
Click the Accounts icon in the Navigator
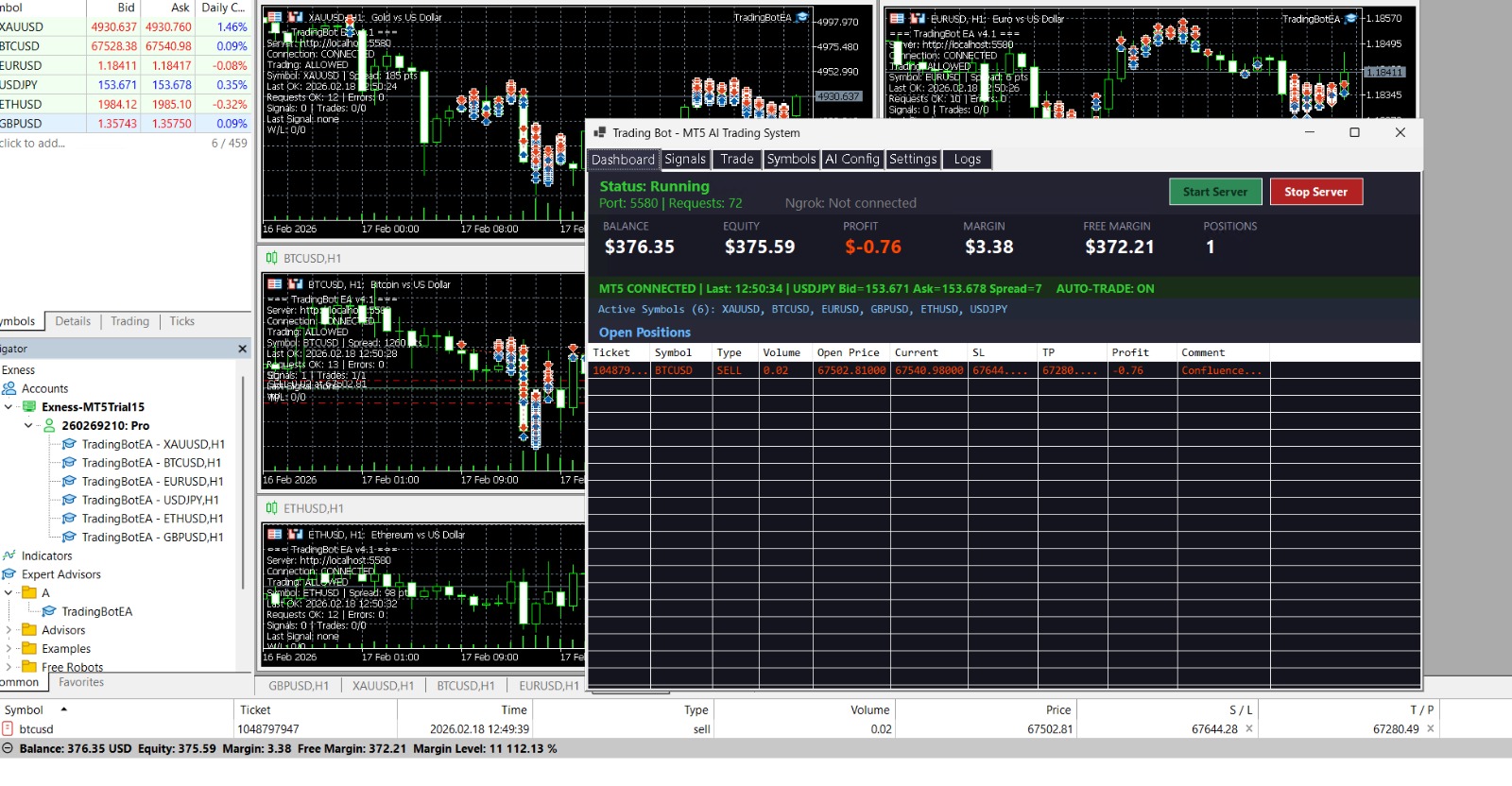point(9,388)
